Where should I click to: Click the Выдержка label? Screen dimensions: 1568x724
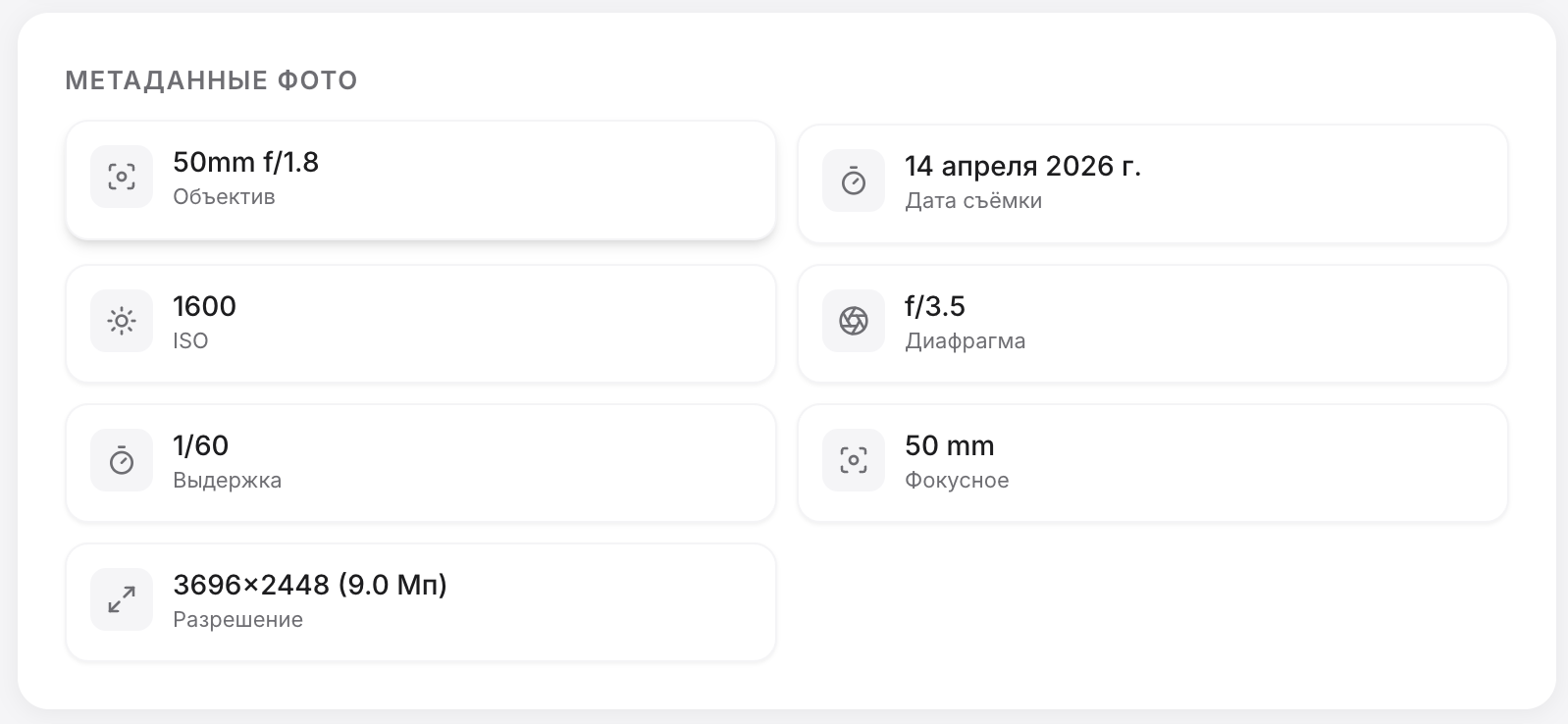[x=227, y=480]
